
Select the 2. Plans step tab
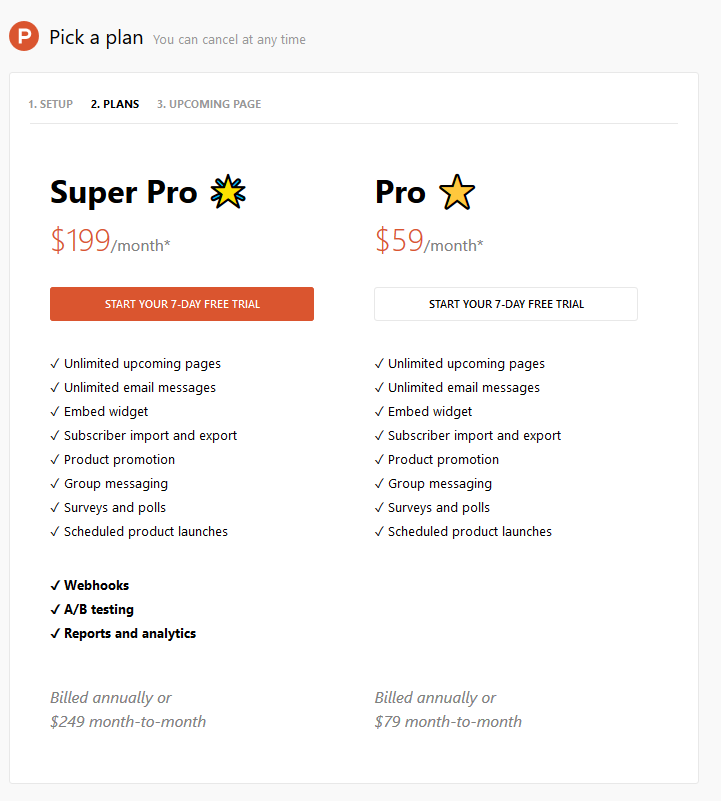click(x=115, y=104)
